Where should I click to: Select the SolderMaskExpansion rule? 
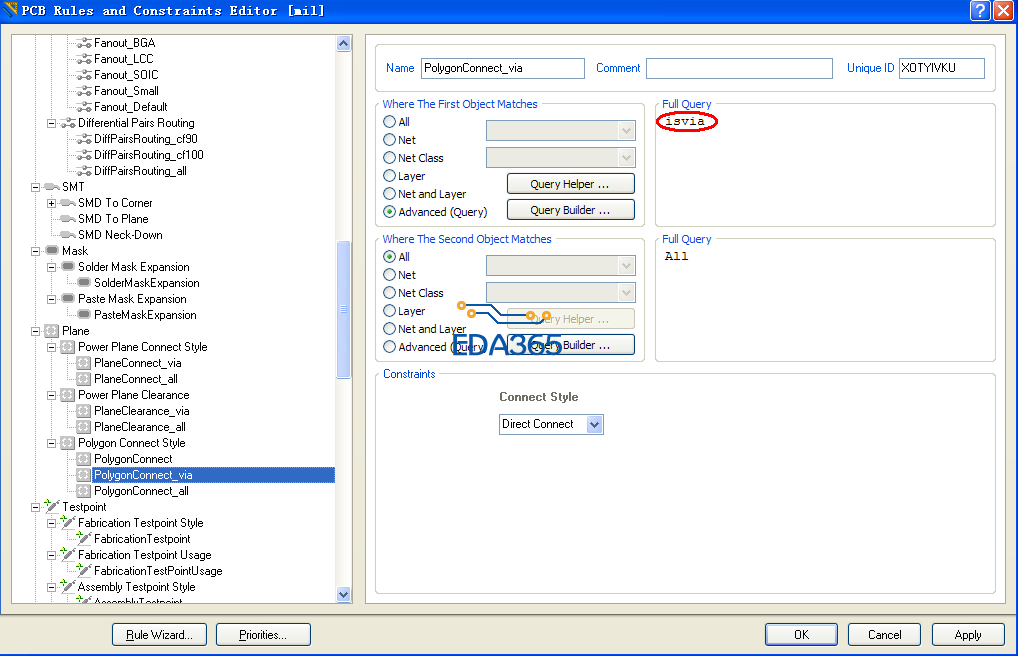[147, 283]
